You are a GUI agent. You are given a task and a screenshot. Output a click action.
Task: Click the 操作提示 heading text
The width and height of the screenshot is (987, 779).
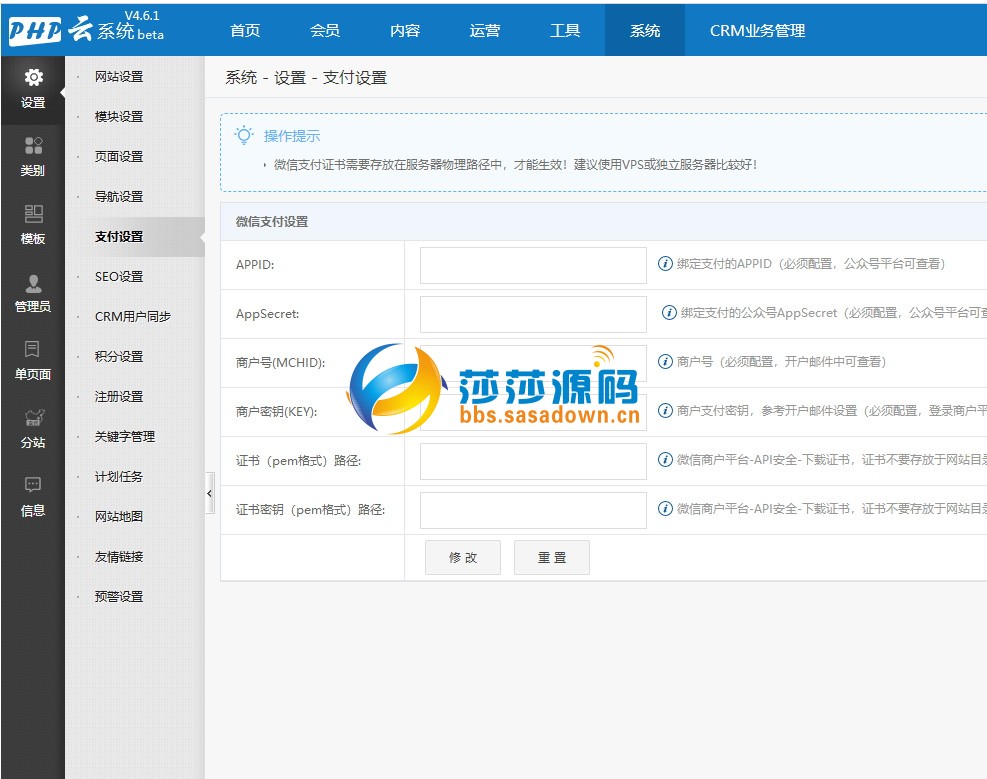[x=291, y=136]
